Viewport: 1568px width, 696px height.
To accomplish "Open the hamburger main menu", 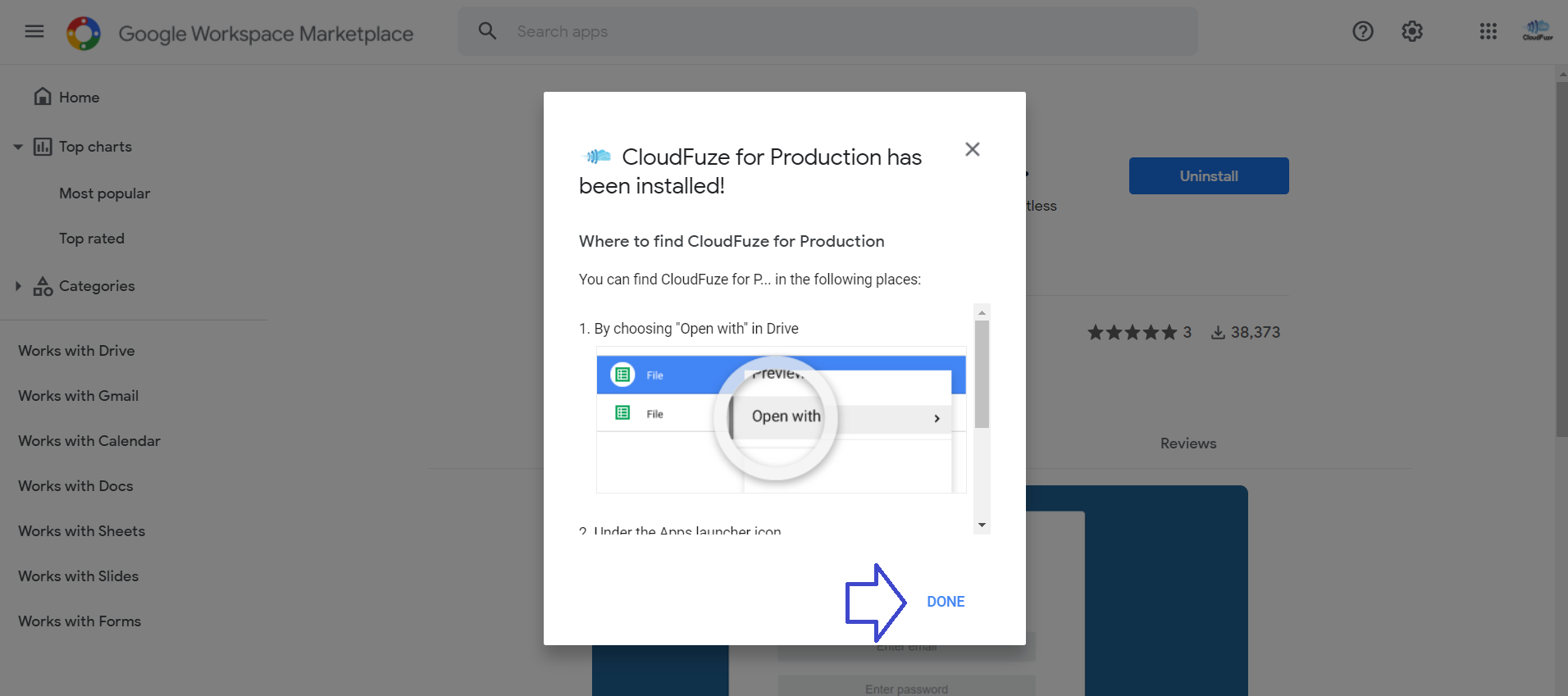I will [34, 31].
